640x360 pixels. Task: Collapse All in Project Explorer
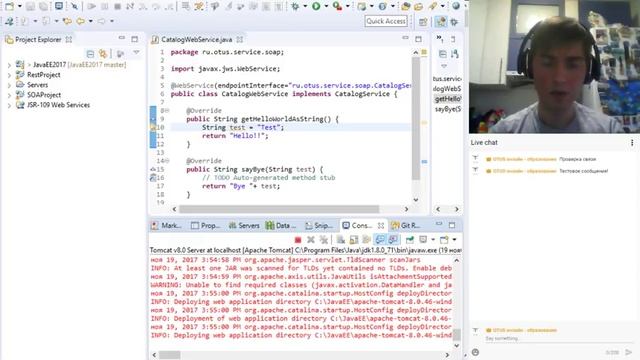[x=90, y=53]
